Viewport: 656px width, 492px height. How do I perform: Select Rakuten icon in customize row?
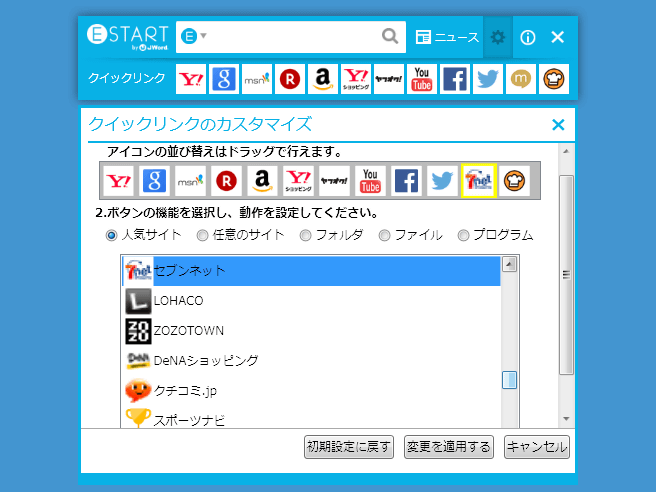[226, 181]
